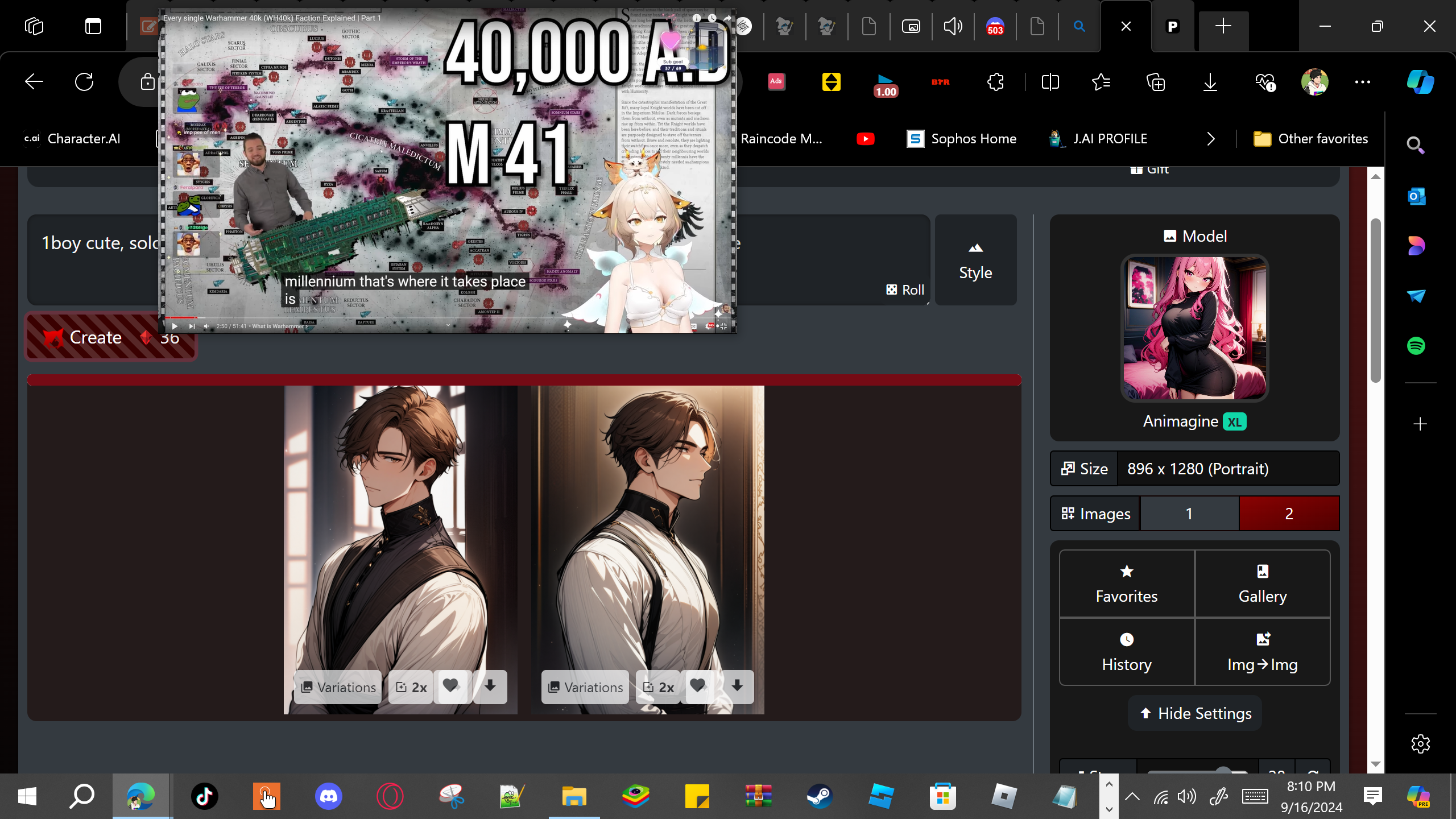This screenshot has height=819, width=1456.
Task: Open the Gallery panel
Action: click(1263, 584)
